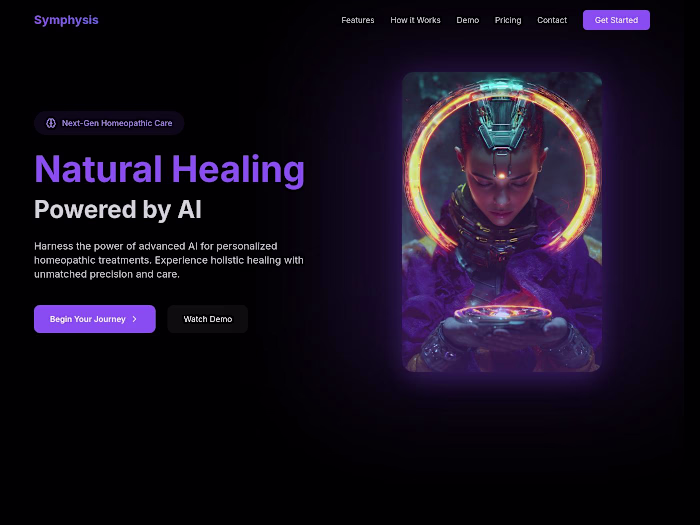Click the futuristic healer hero image
This screenshot has height=525, width=700.
pyautogui.click(x=502, y=222)
